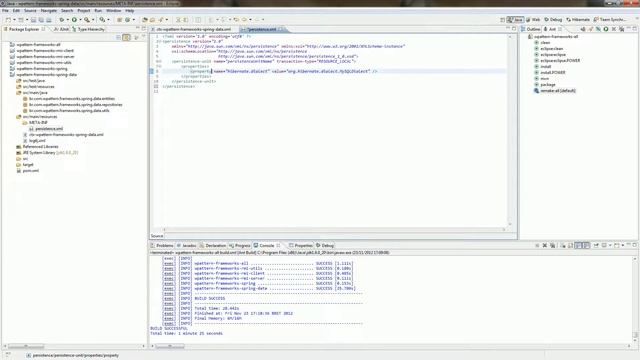
Task: Select wpattern-frameworks-spring-data project
Action: click(47, 75)
